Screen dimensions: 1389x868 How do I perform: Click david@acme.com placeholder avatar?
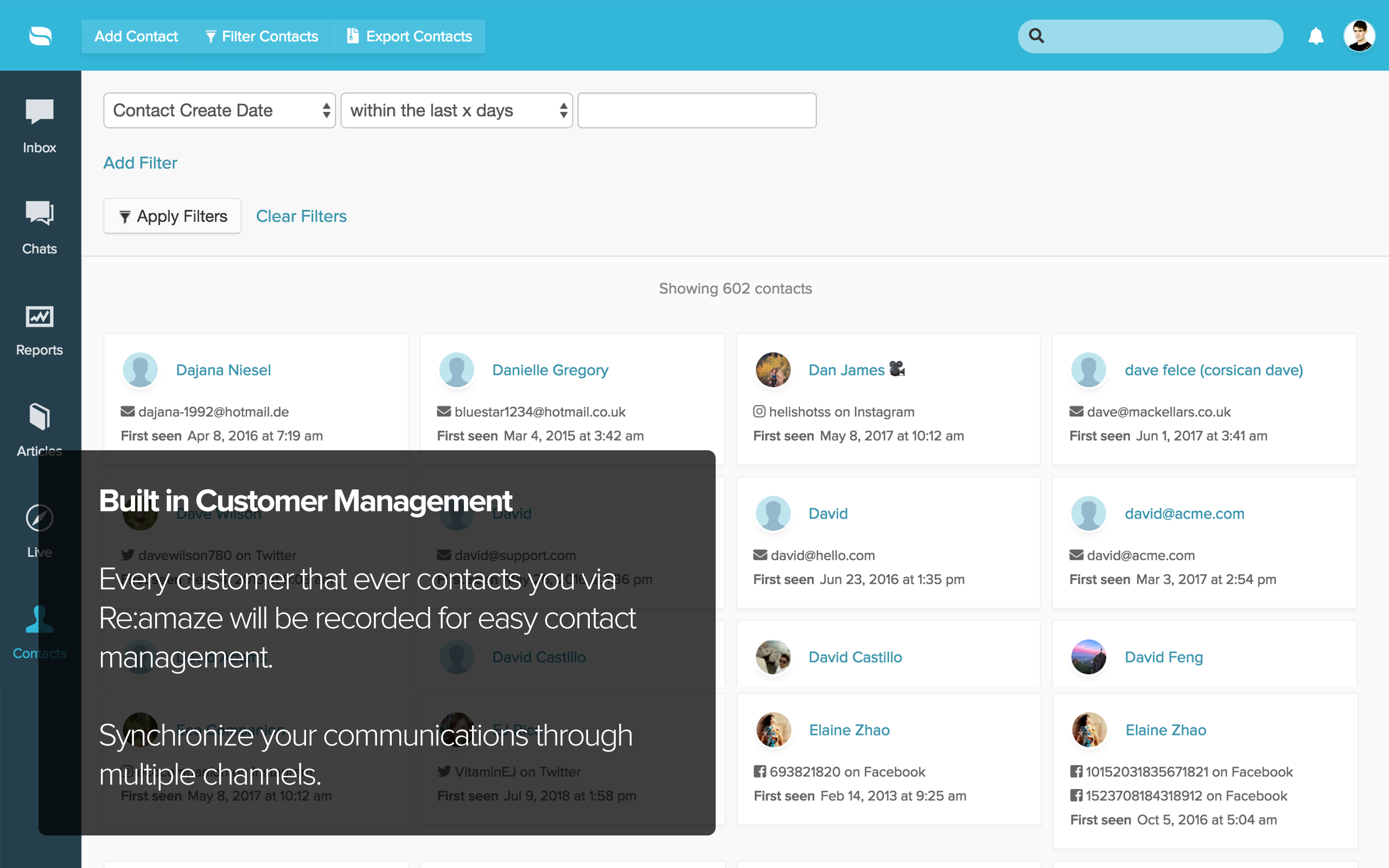(x=1088, y=513)
